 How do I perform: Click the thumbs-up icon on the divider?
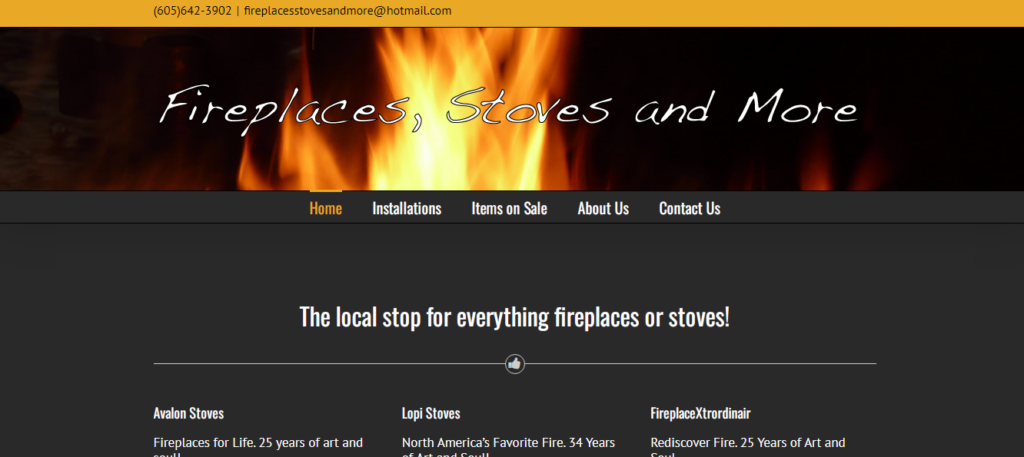coord(515,364)
